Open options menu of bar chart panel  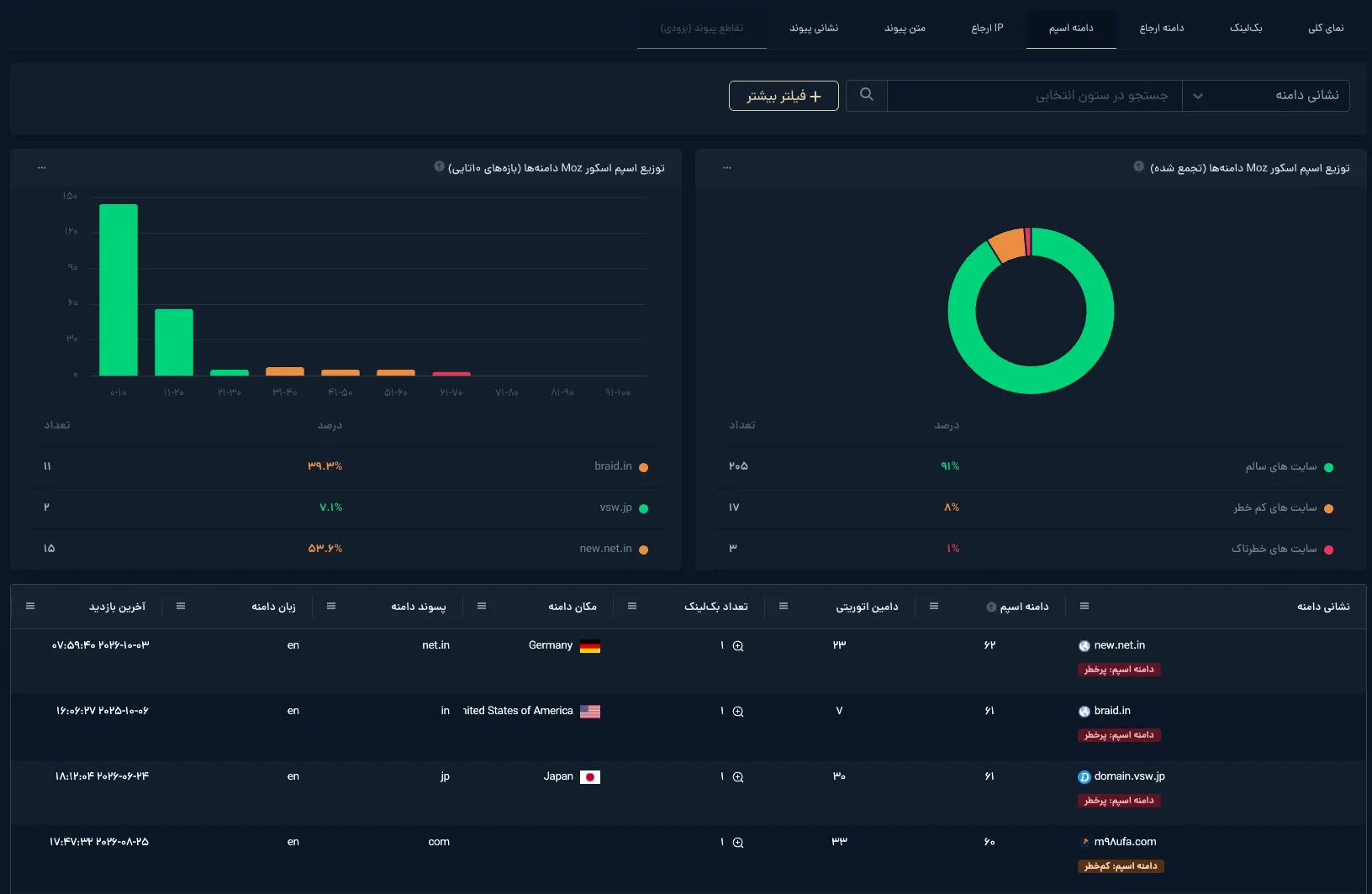[42, 168]
